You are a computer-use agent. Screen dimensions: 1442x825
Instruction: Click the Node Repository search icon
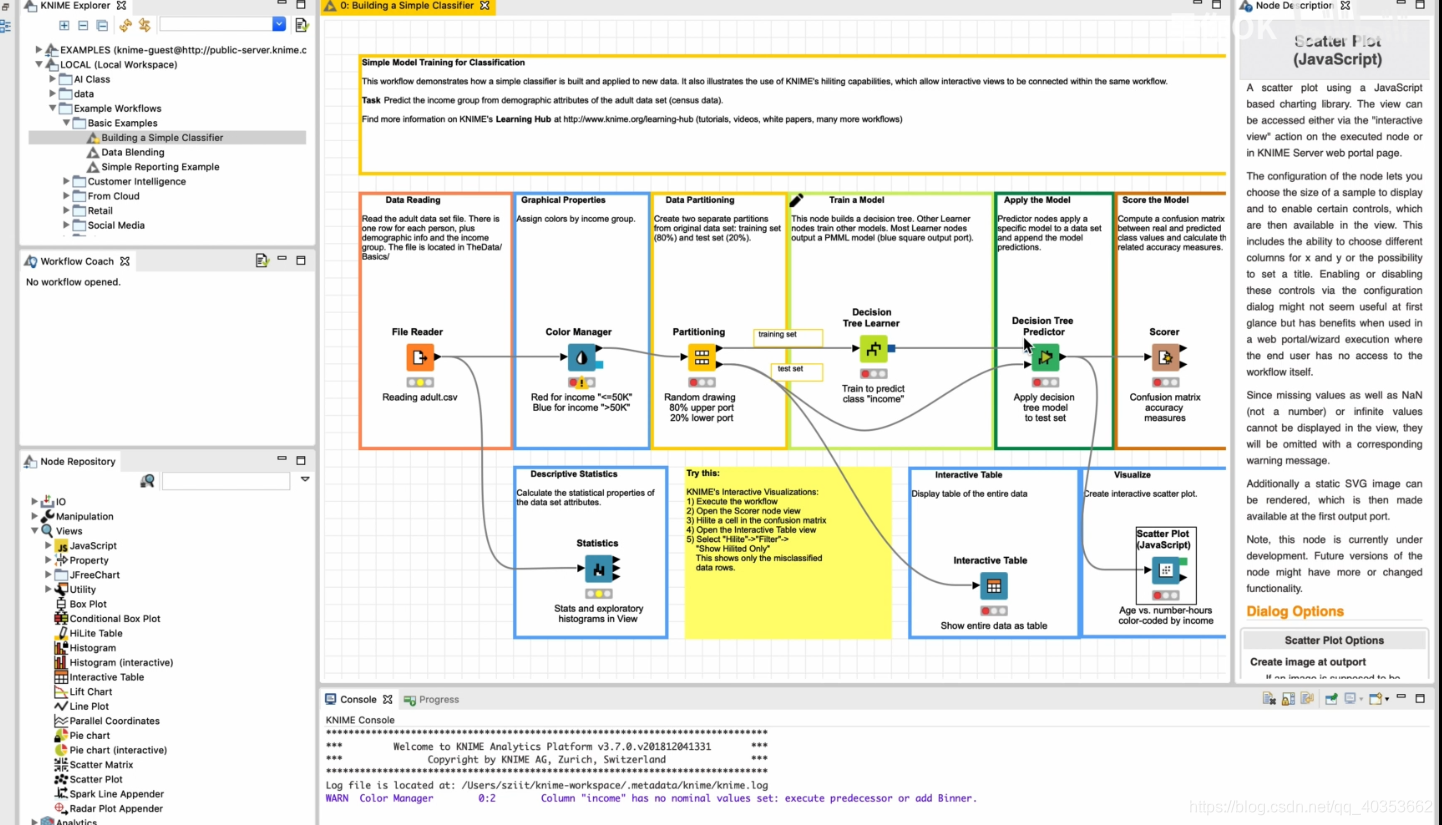coord(148,481)
